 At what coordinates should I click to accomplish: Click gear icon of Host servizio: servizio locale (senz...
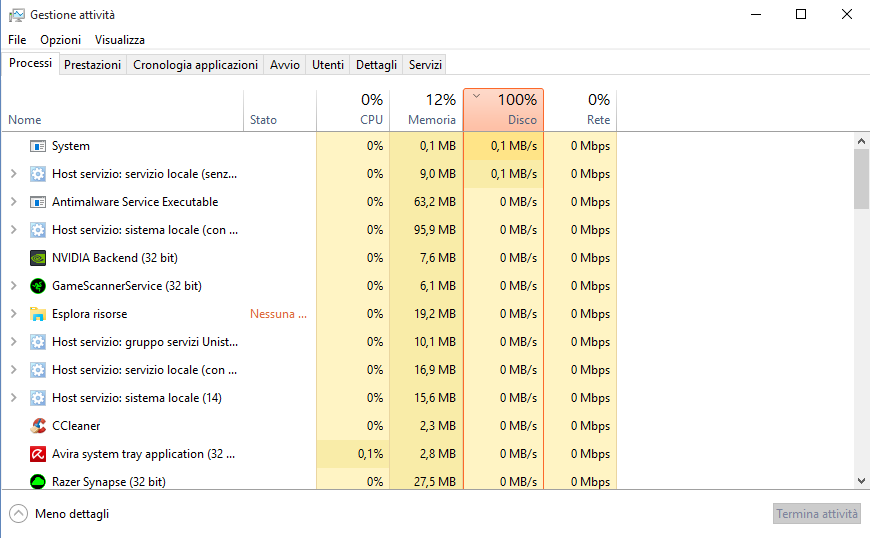coord(38,174)
